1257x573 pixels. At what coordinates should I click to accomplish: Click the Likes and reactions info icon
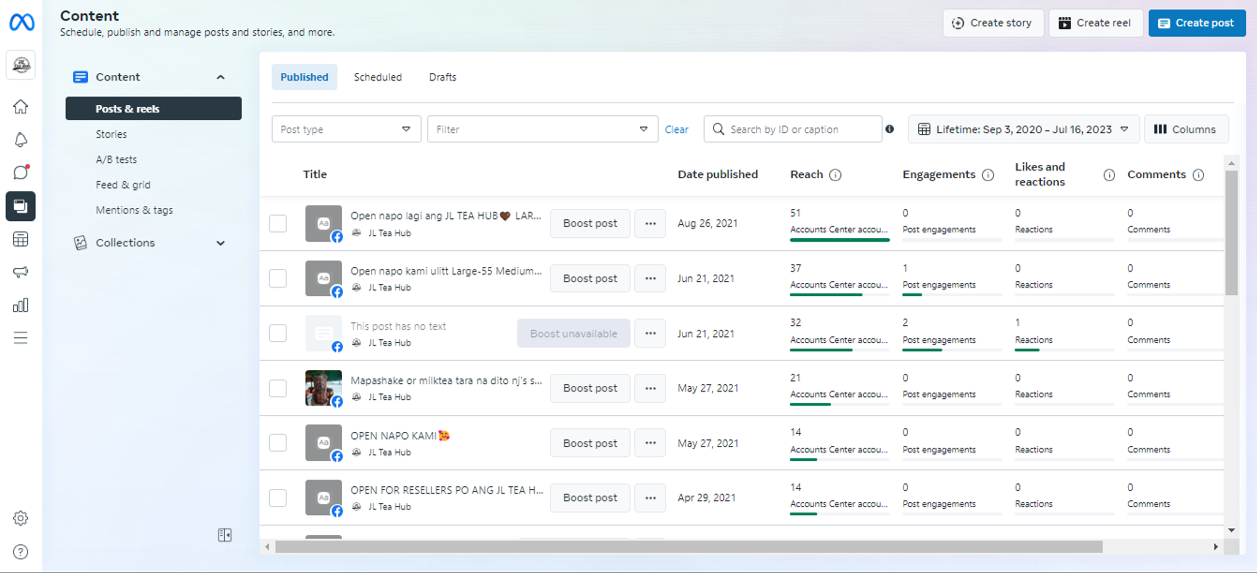[x=1109, y=175]
